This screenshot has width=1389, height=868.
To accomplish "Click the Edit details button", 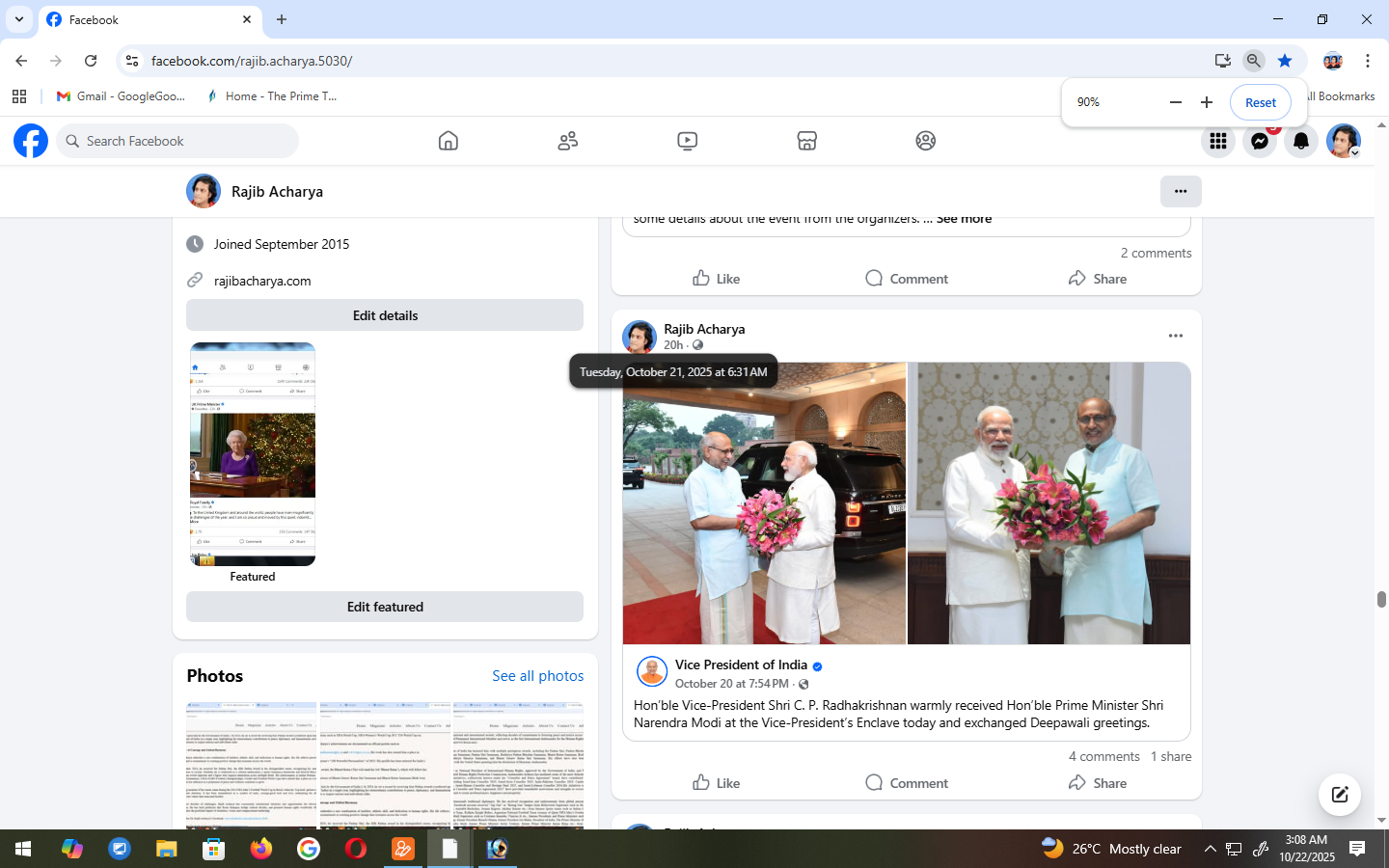I will point(384,315).
